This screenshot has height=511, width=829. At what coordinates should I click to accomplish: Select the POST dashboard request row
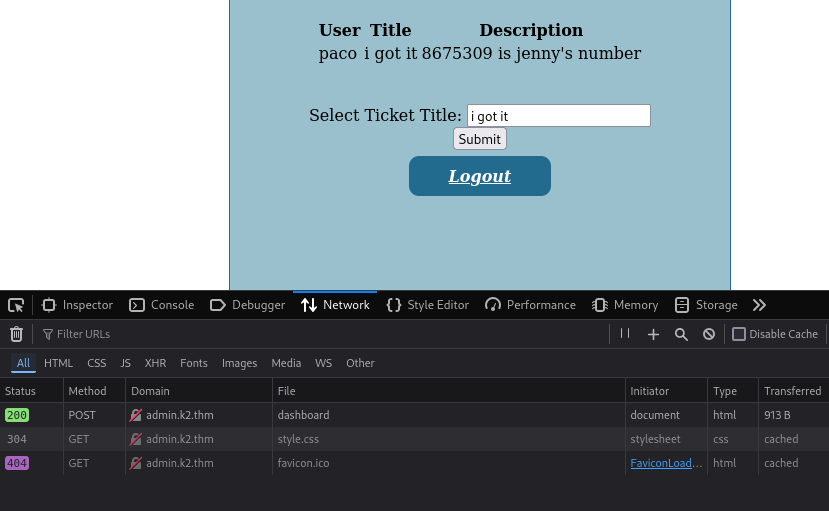pyautogui.click(x=414, y=415)
